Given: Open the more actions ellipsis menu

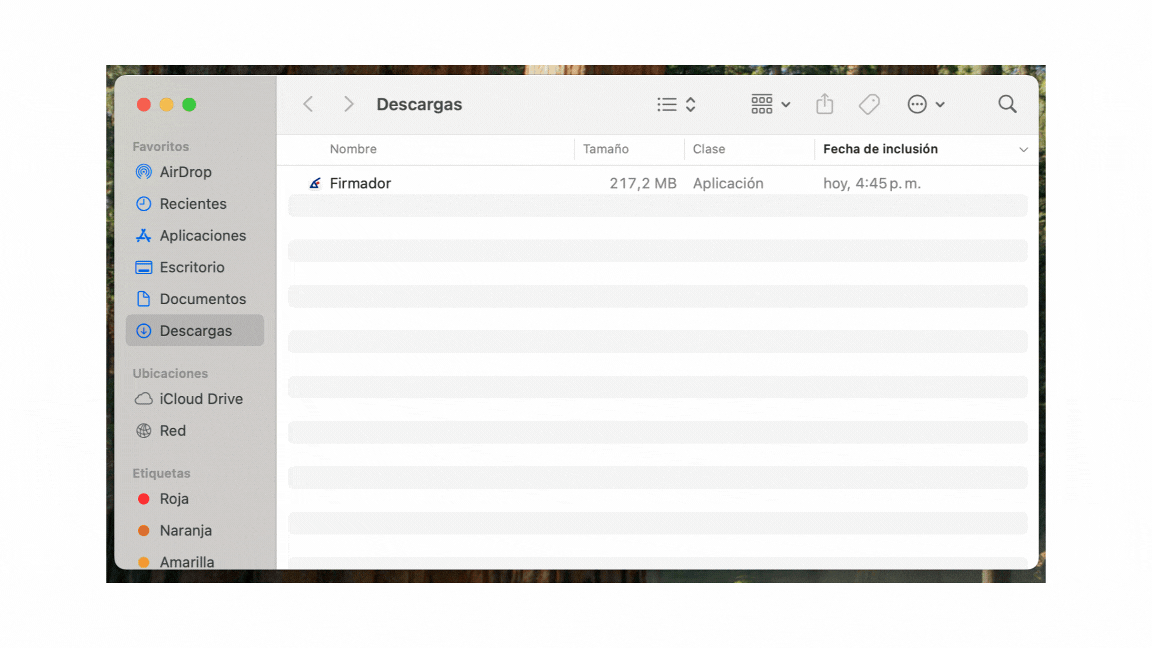Looking at the screenshot, I should (x=925, y=104).
